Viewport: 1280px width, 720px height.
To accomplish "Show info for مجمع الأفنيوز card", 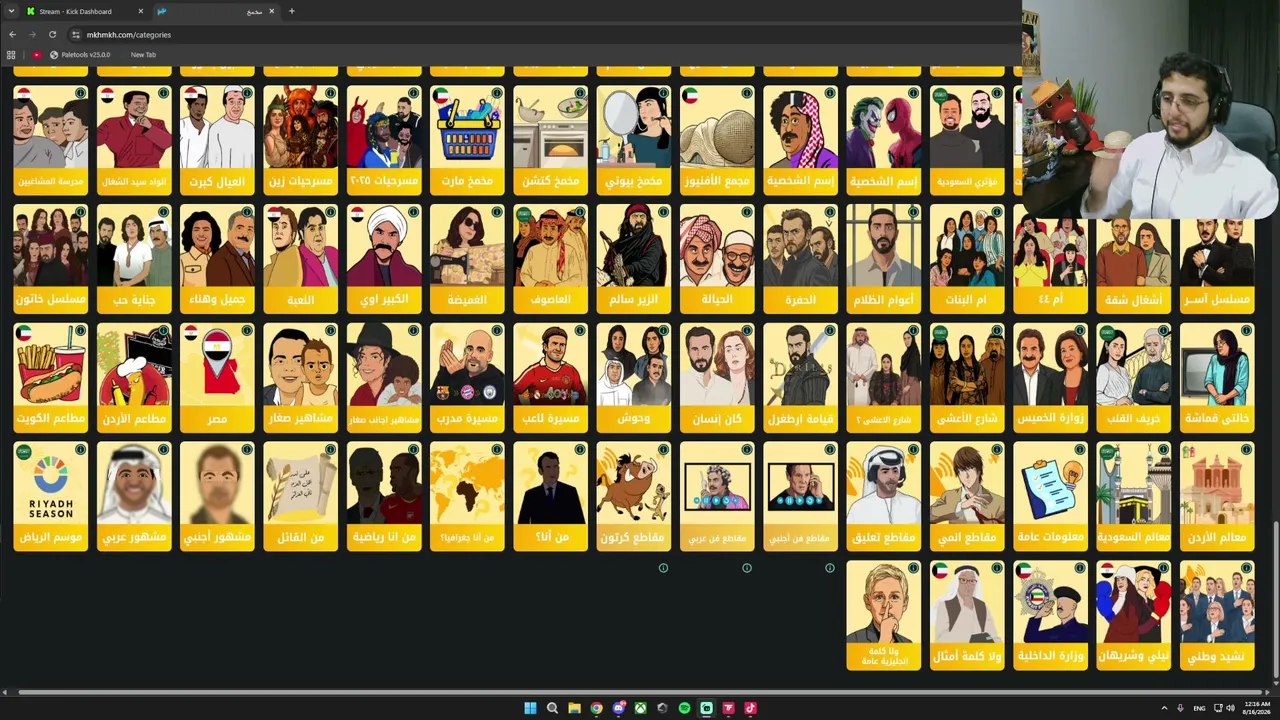I will coord(747,93).
